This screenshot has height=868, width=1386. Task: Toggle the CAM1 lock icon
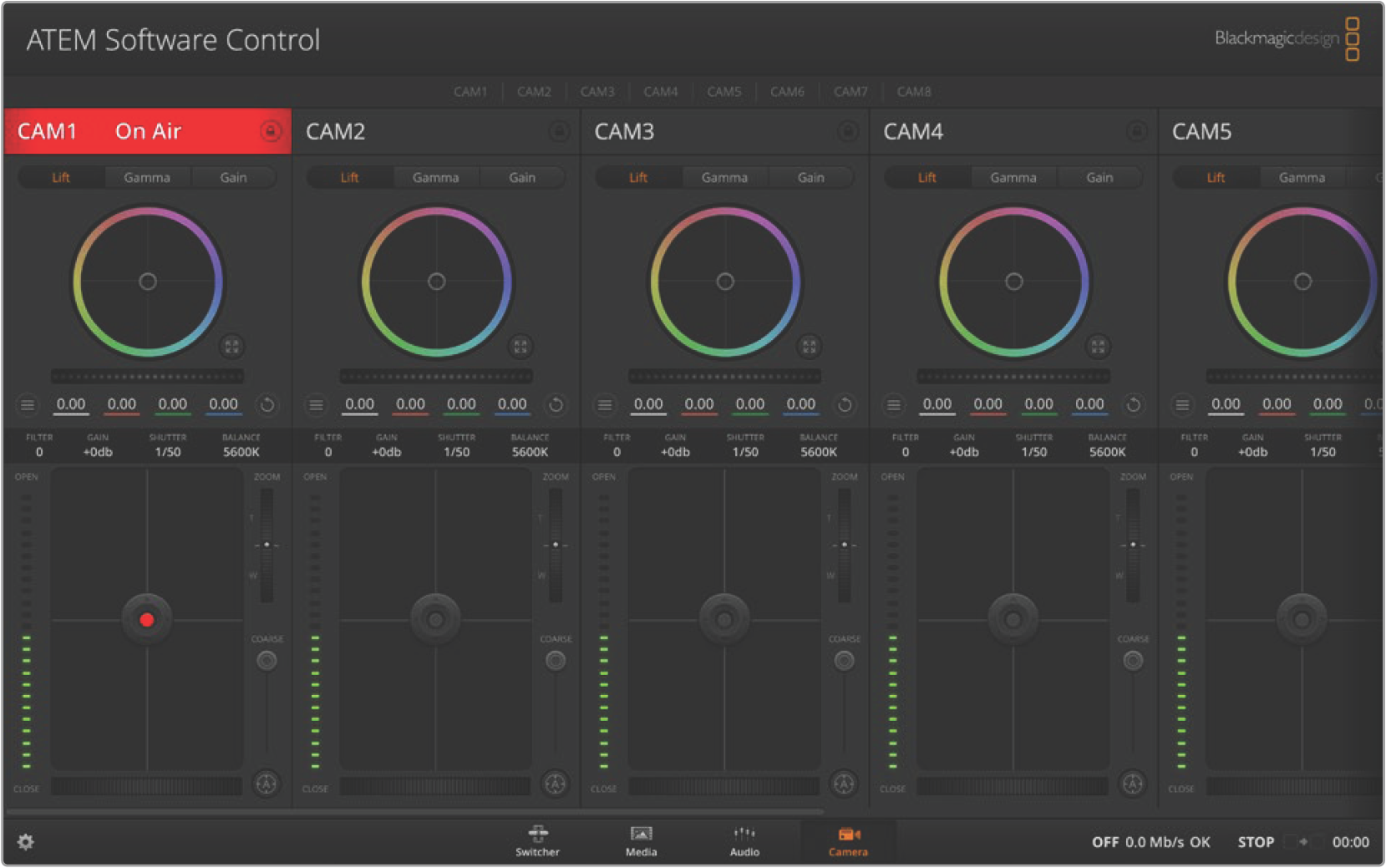pyautogui.click(x=271, y=131)
